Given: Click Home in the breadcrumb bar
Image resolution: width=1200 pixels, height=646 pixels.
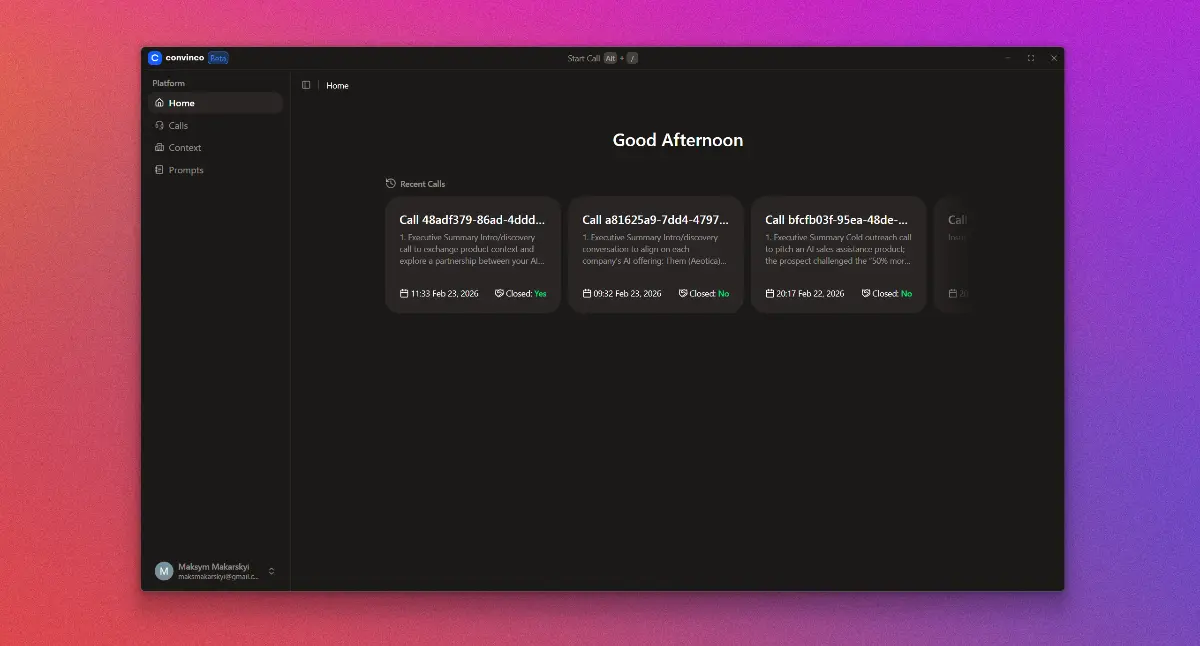Looking at the screenshot, I should click(337, 85).
